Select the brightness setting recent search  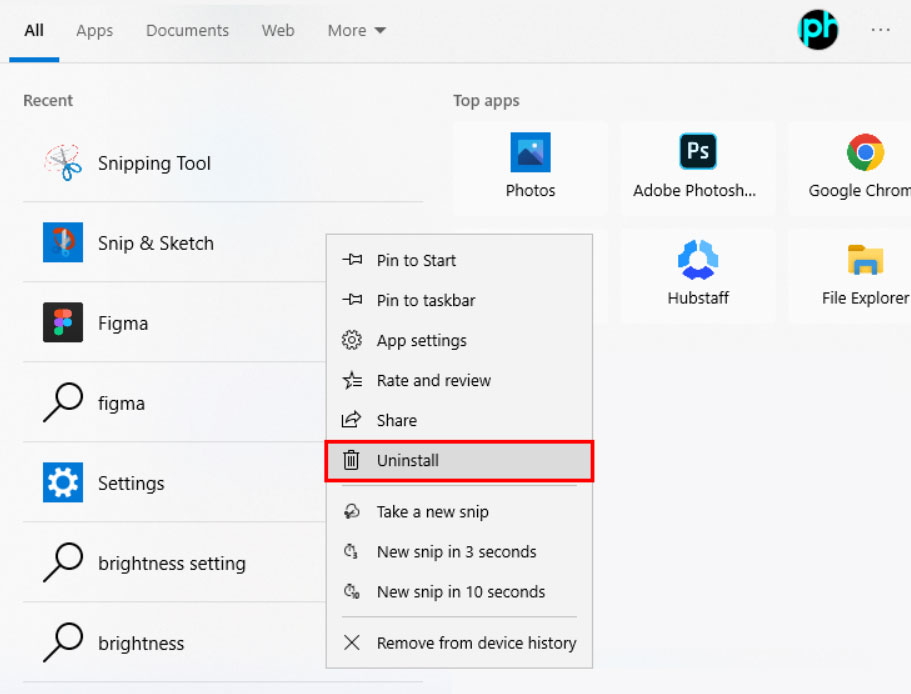tap(174, 563)
